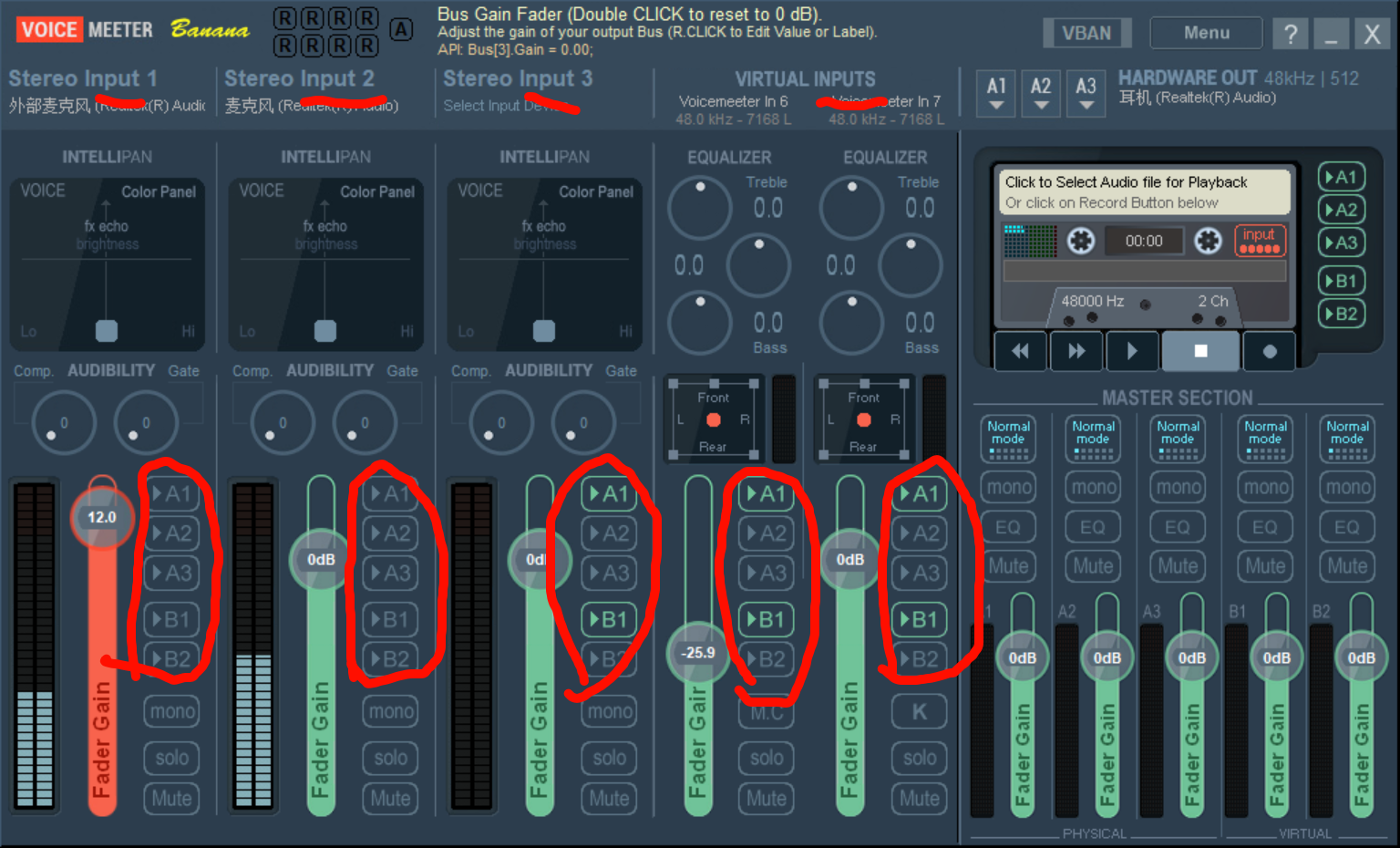Click the first virtual input Front/Rear panner
This screenshot has width=1400, height=848.
tap(714, 419)
